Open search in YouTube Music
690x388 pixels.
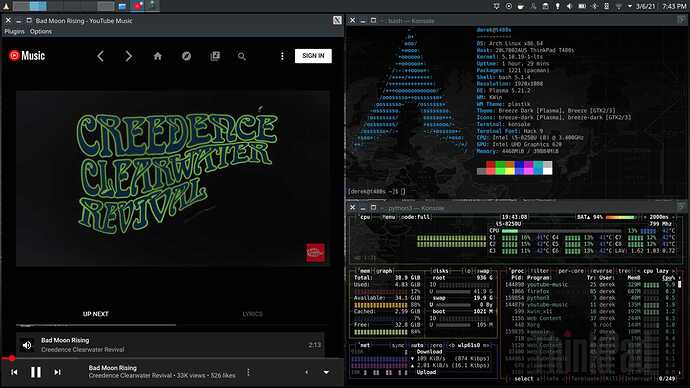(x=242, y=56)
